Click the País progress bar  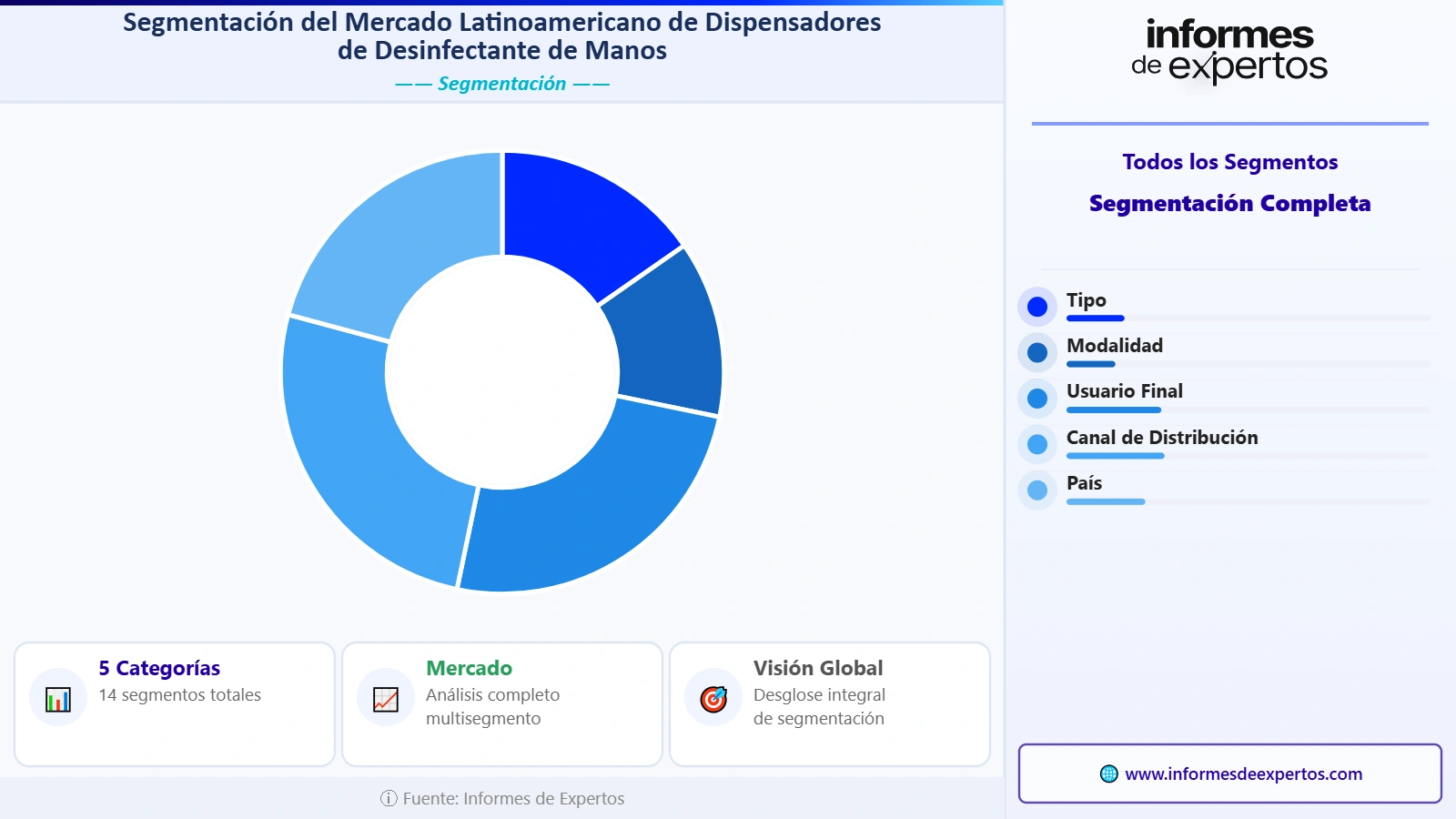[x=1249, y=501]
